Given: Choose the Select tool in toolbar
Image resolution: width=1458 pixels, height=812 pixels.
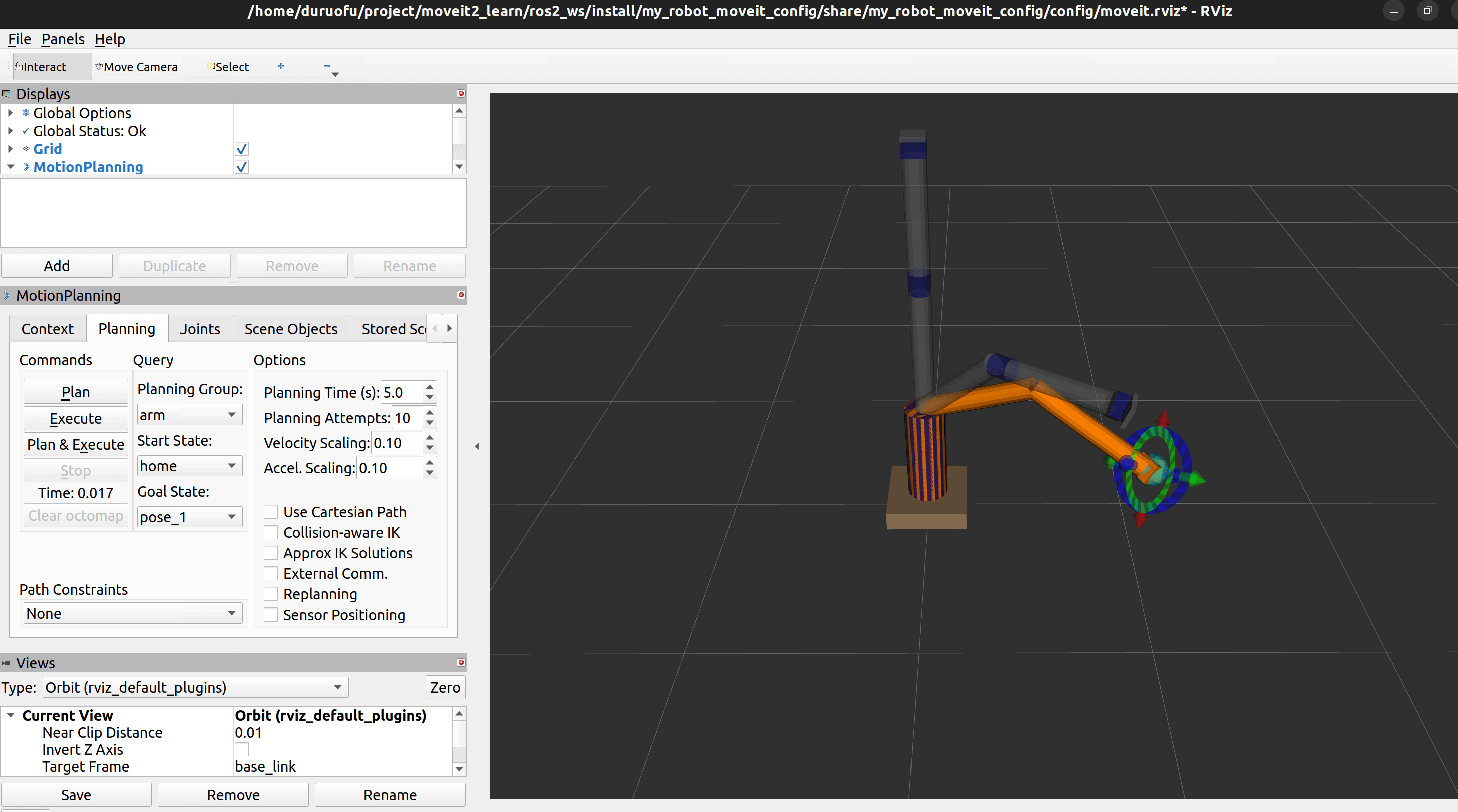Looking at the screenshot, I should click(x=228, y=67).
